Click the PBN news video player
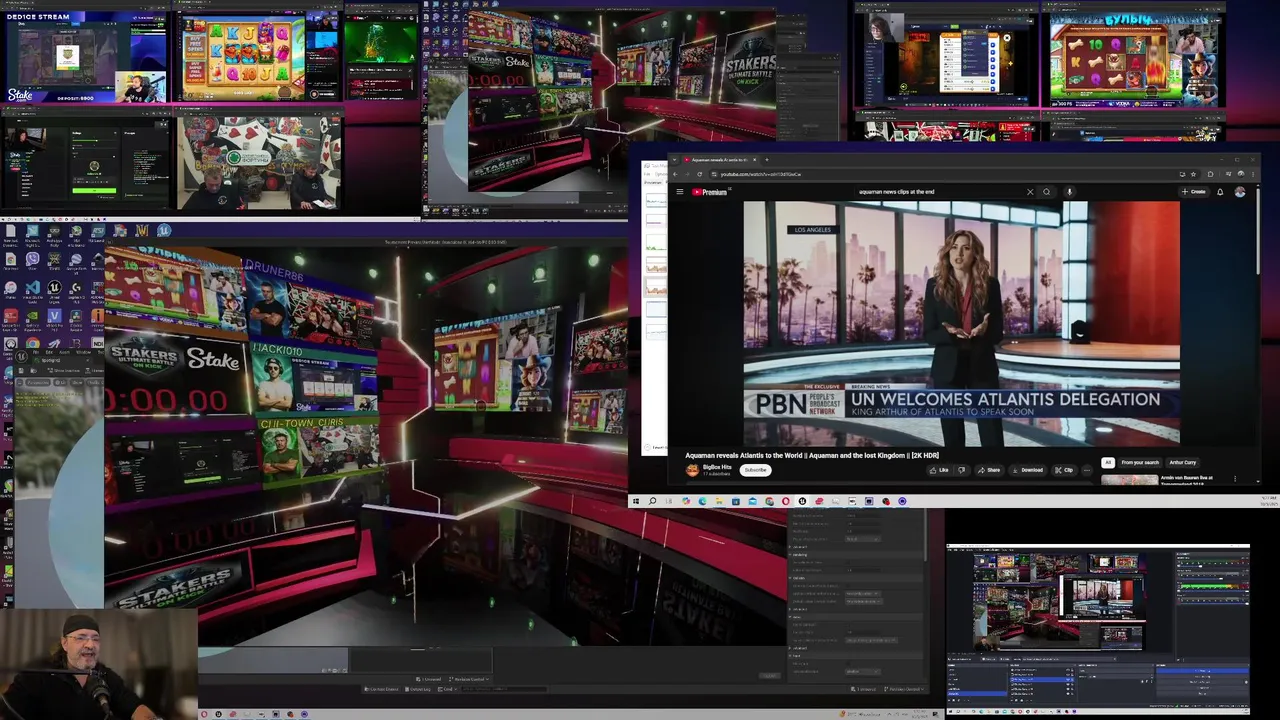This screenshot has height=720, width=1280. pyautogui.click(x=961, y=322)
